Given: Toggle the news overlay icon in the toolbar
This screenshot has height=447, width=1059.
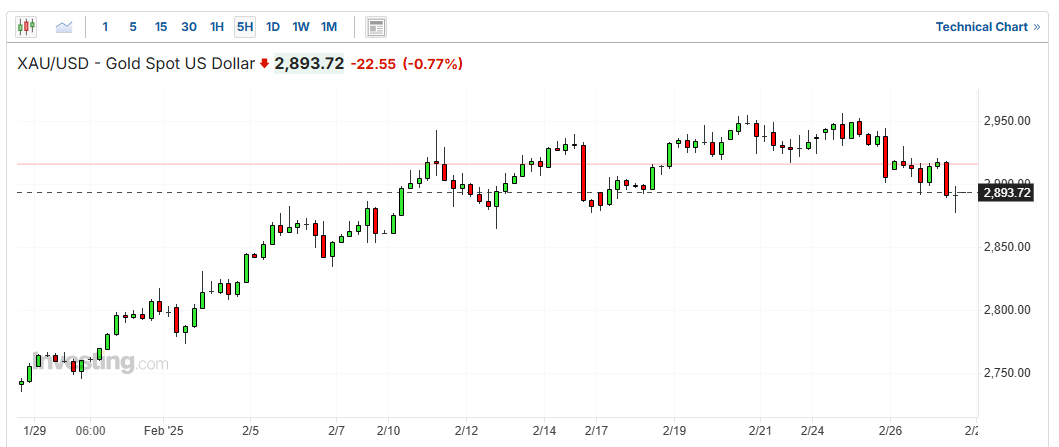Looking at the screenshot, I should pos(376,27).
